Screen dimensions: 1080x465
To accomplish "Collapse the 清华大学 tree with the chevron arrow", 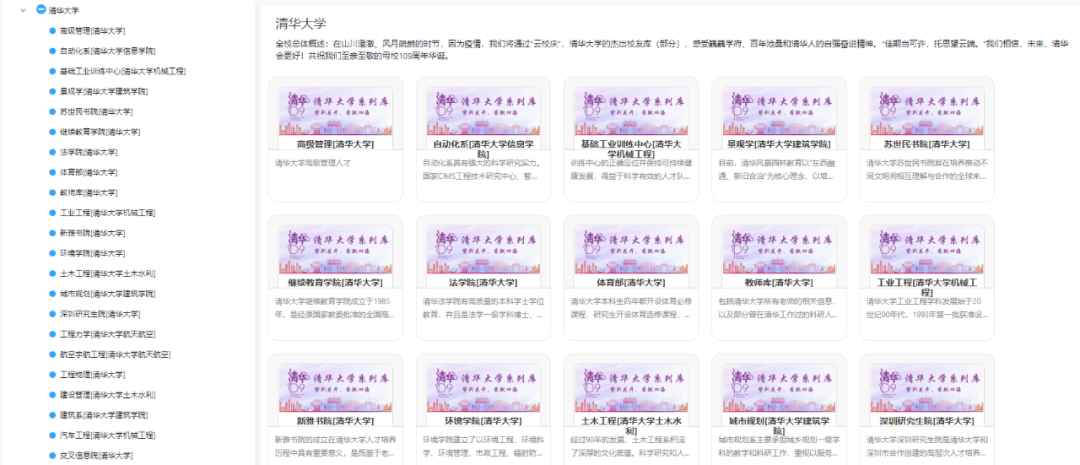I will click(x=24, y=11).
